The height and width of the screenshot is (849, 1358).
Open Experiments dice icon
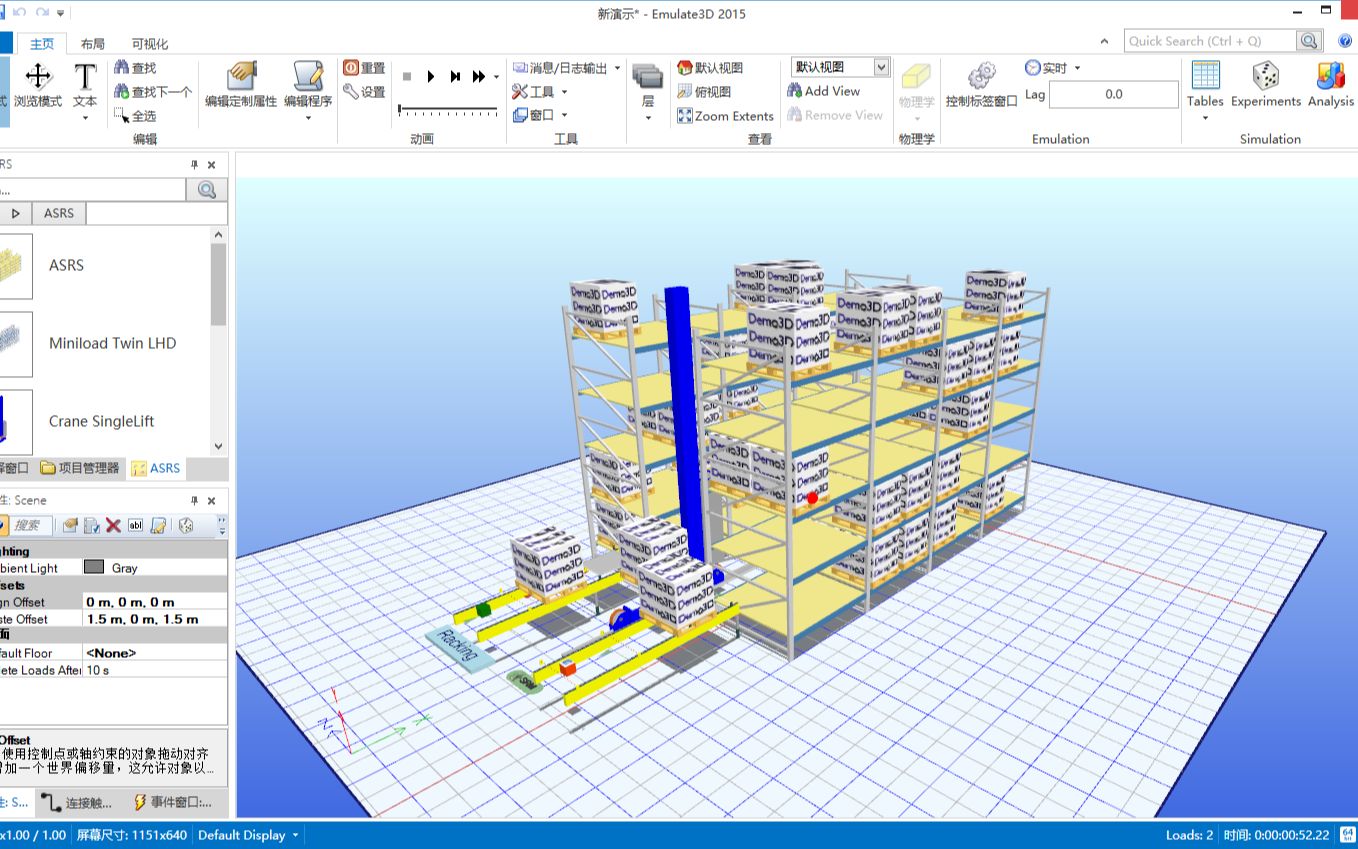[x=1265, y=86]
